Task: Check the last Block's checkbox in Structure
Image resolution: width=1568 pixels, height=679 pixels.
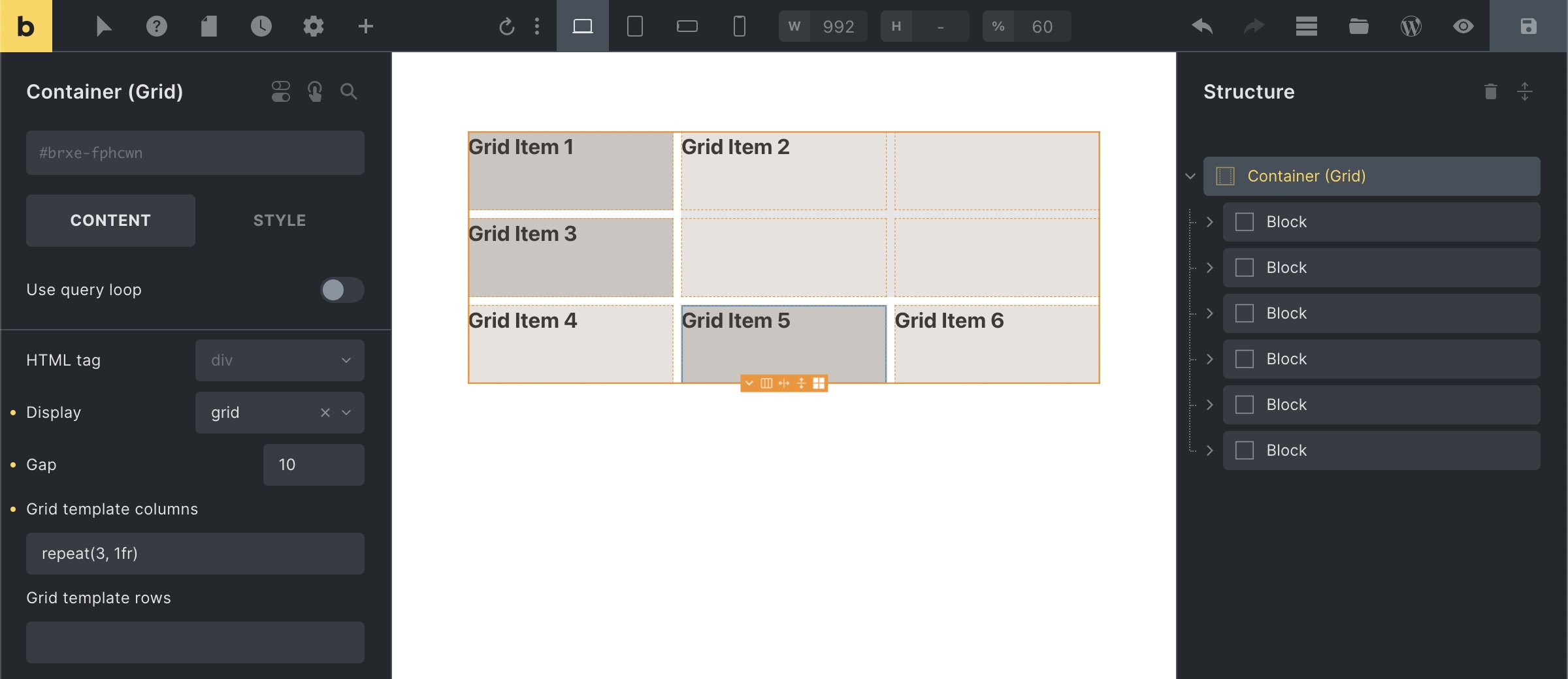Action: (x=1245, y=450)
